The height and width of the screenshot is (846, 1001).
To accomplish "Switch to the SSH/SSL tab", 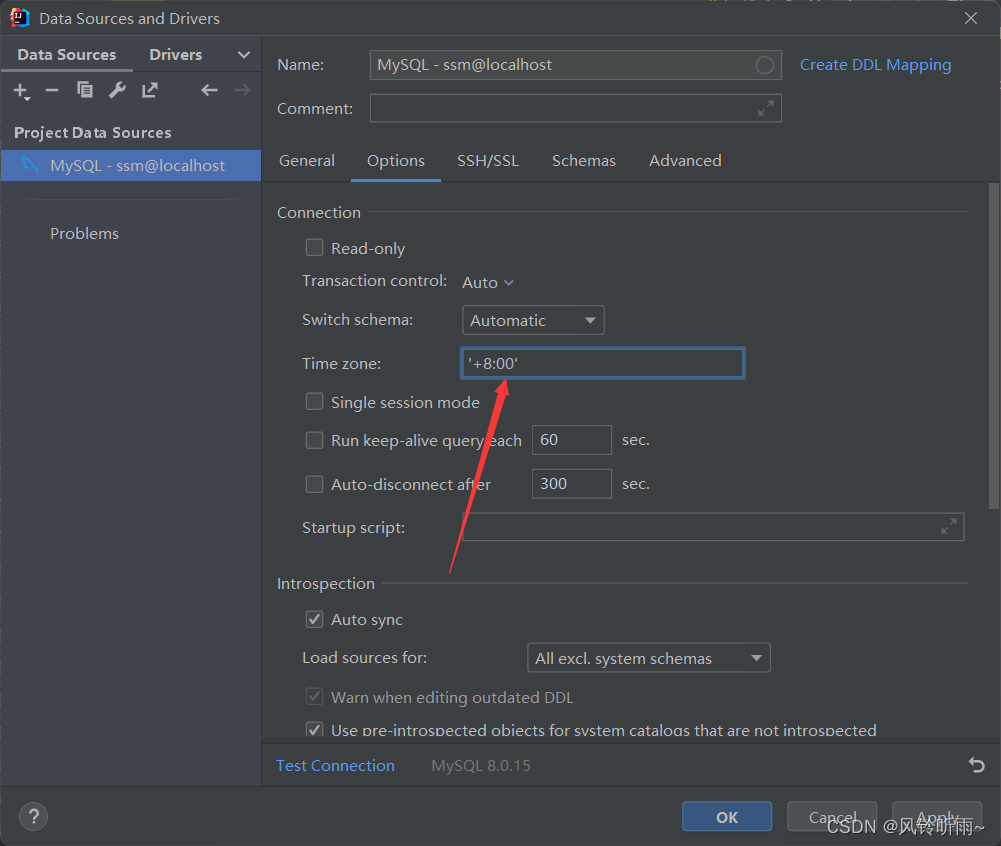I will tap(488, 161).
